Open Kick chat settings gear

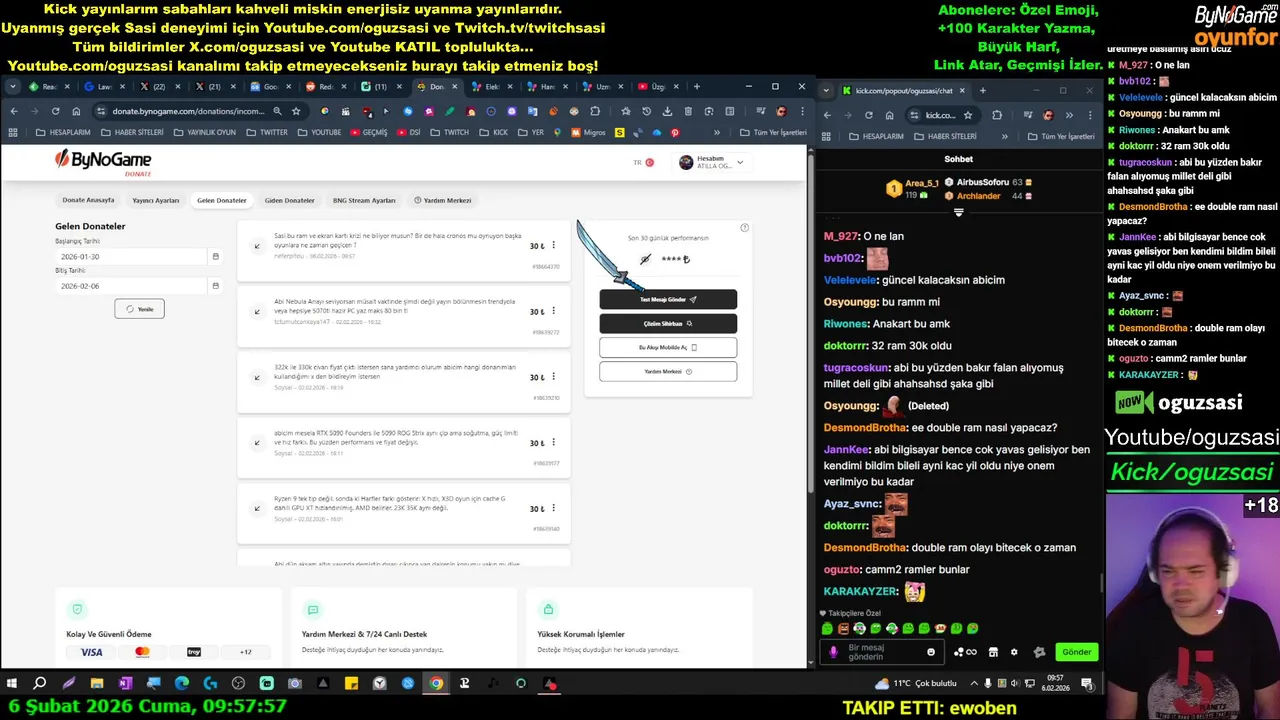tap(1014, 652)
